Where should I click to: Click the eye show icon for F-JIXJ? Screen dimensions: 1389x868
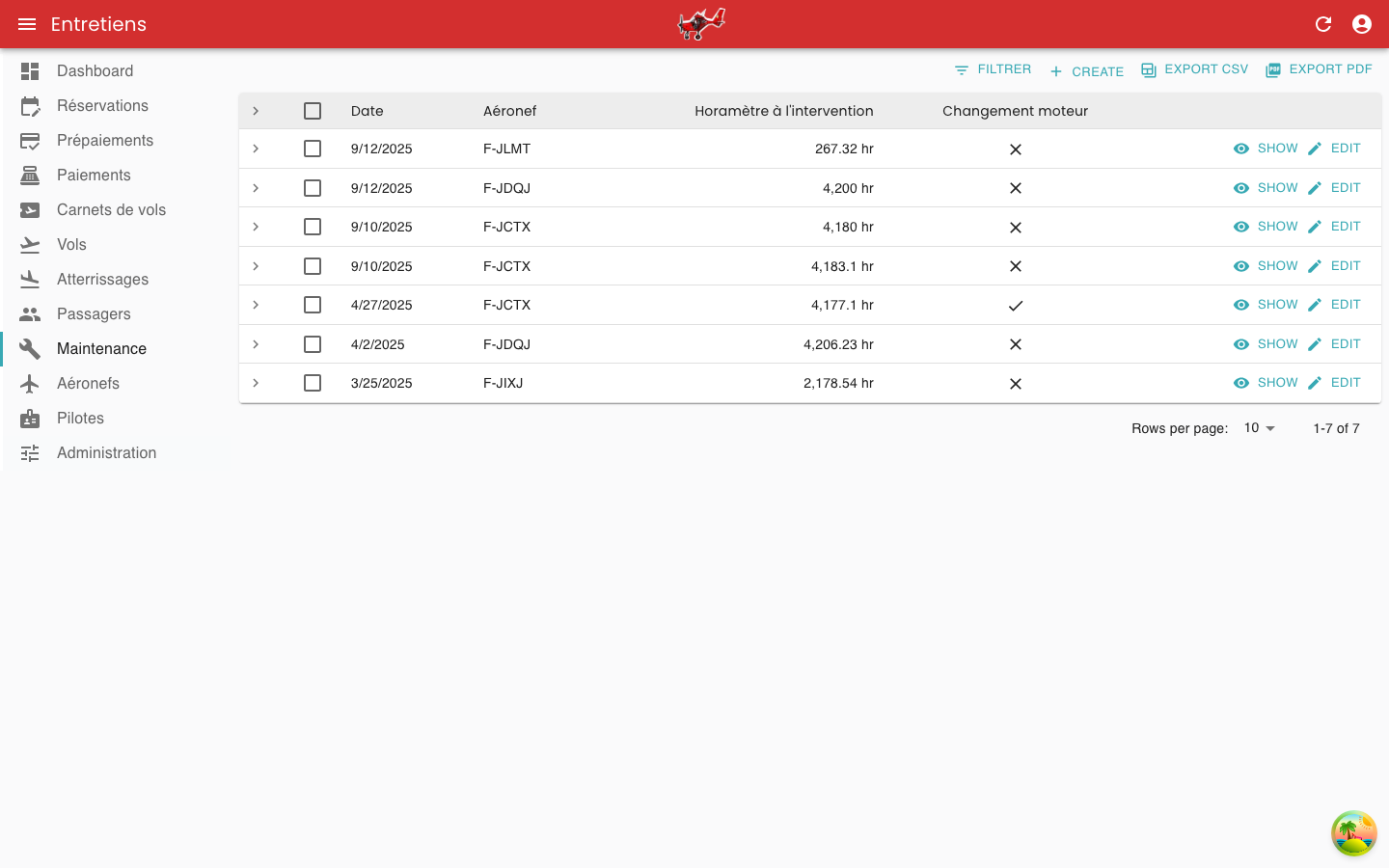tap(1241, 383)
